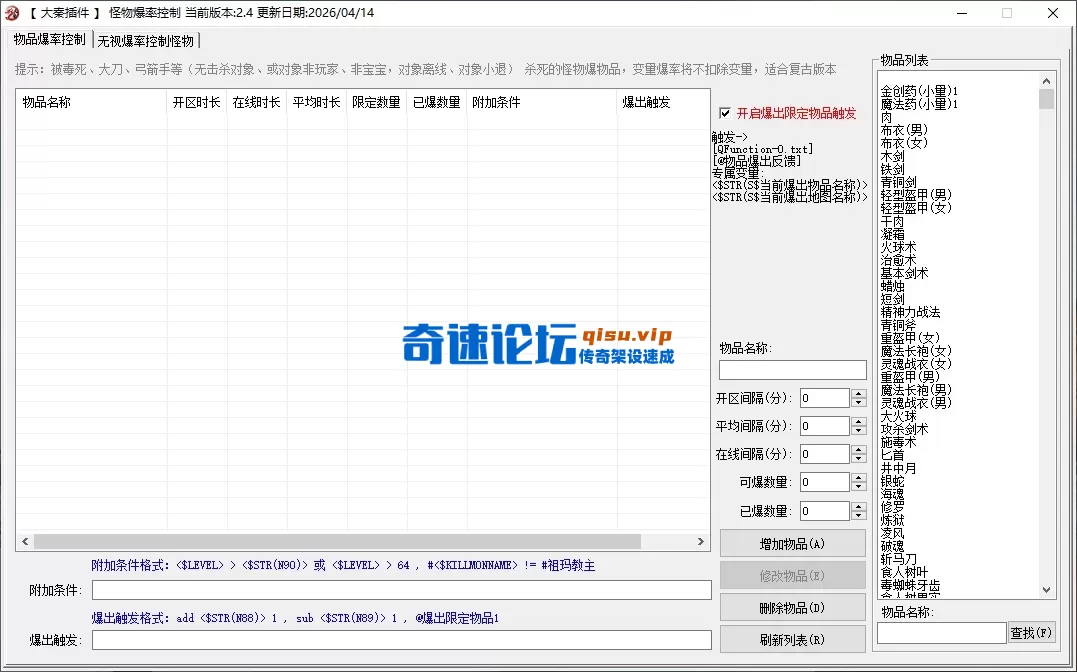Viewport: 1077px width, 672px height.
Task: Focus the 爆出触发 text field
Action: point(402,640)
